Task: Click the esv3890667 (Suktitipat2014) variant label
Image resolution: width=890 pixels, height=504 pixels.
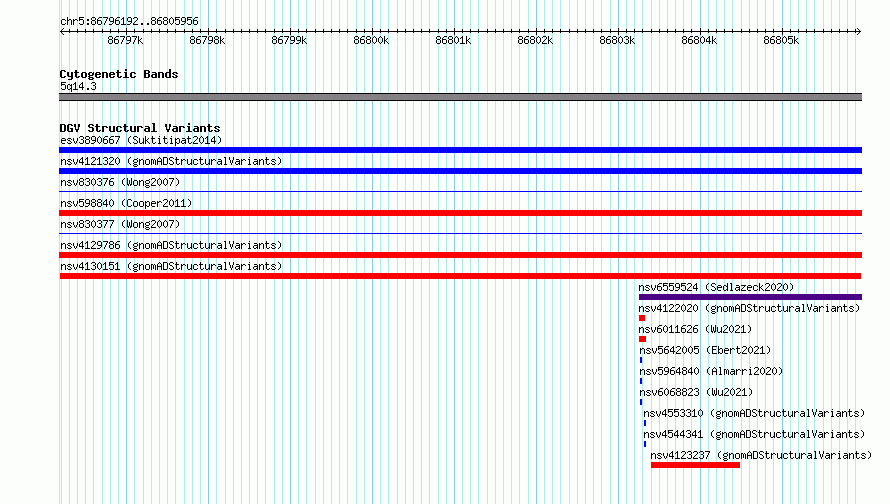Action: (141, 140)
